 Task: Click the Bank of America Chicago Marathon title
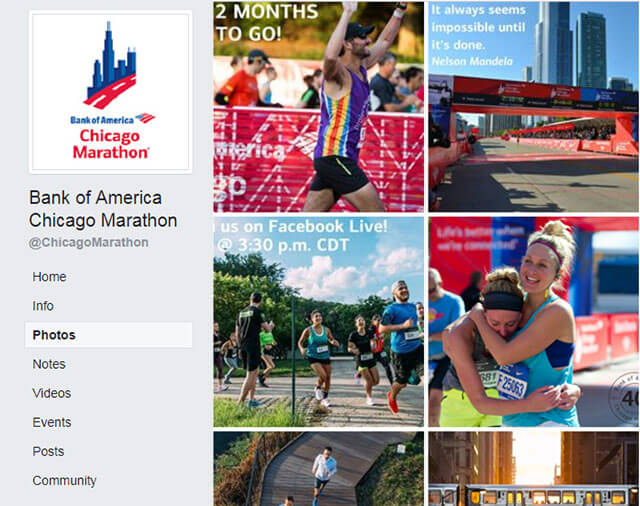[x=103, y=209]
